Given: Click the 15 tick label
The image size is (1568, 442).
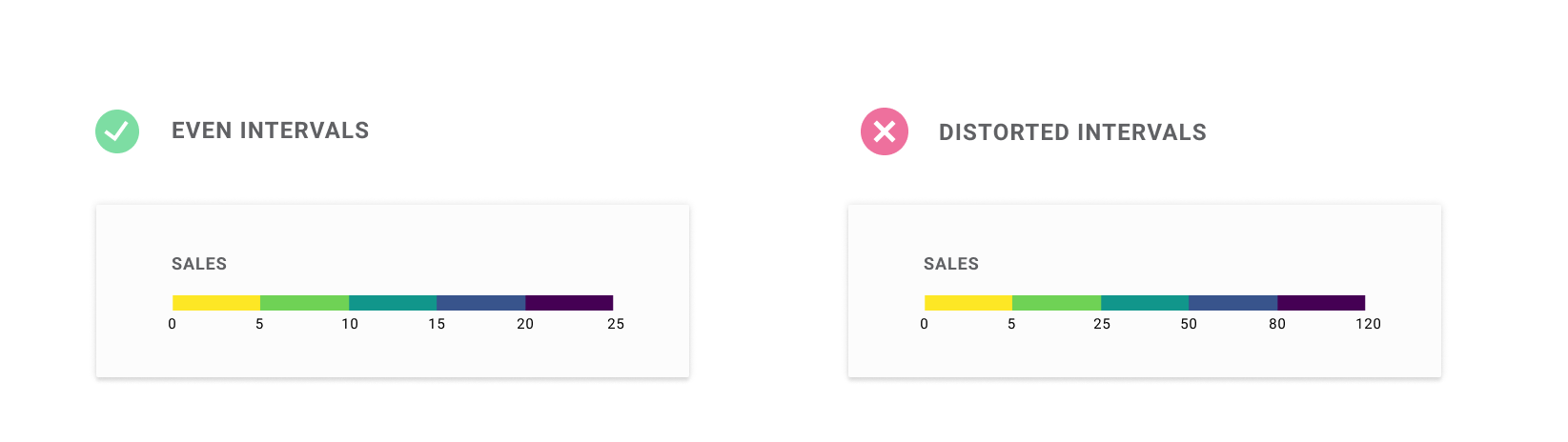Looking at the screenshot, I should [437, 324].
